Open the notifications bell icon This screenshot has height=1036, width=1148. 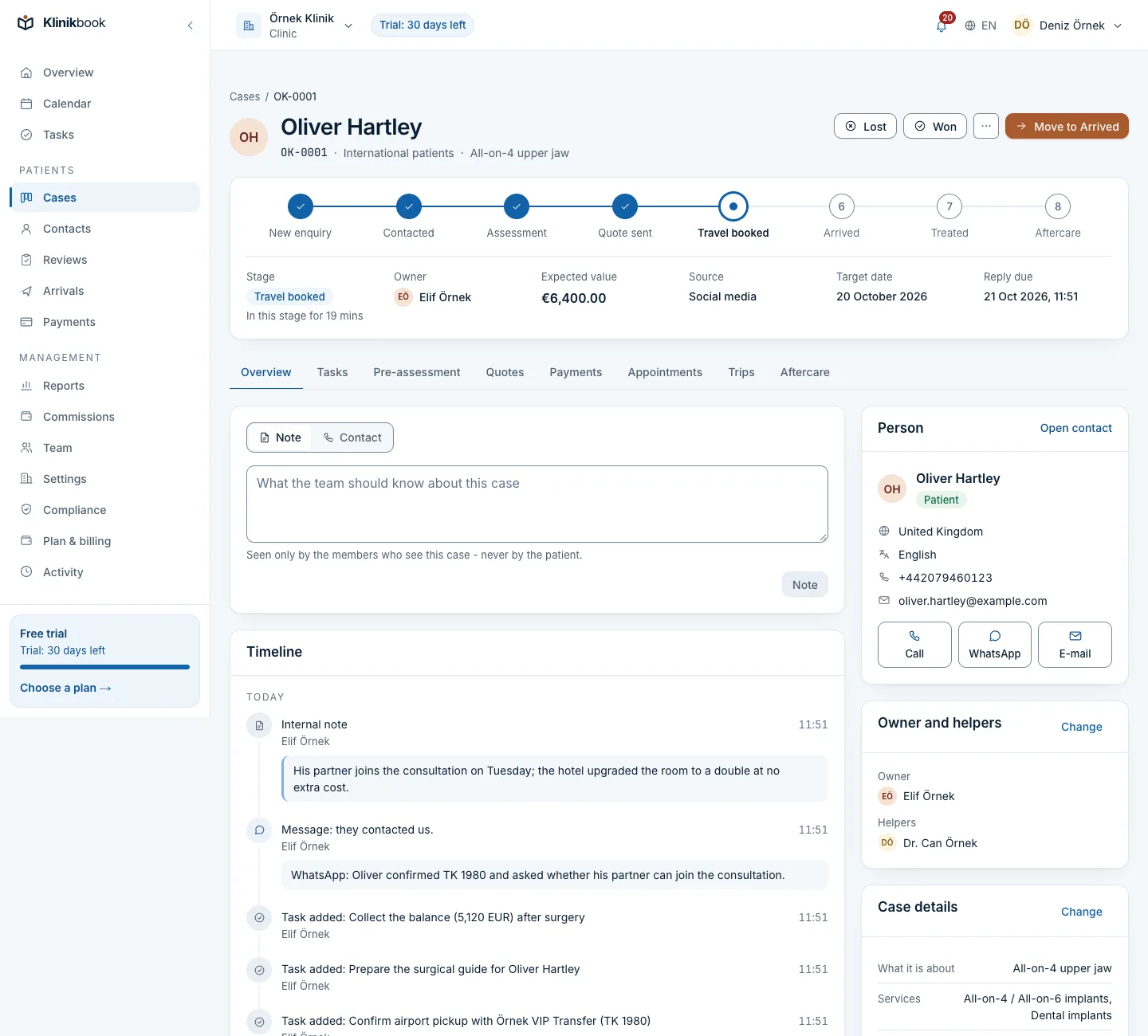click(942, 26)
